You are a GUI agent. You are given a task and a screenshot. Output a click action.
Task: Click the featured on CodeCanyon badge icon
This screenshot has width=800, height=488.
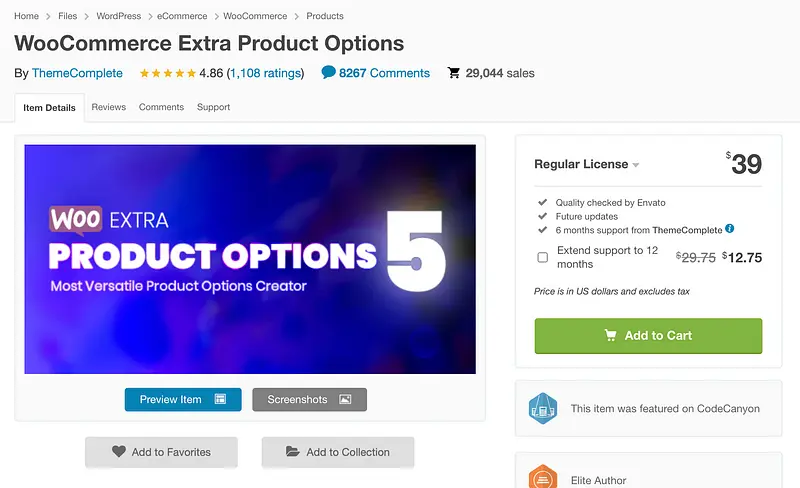[x=542, y=408]
